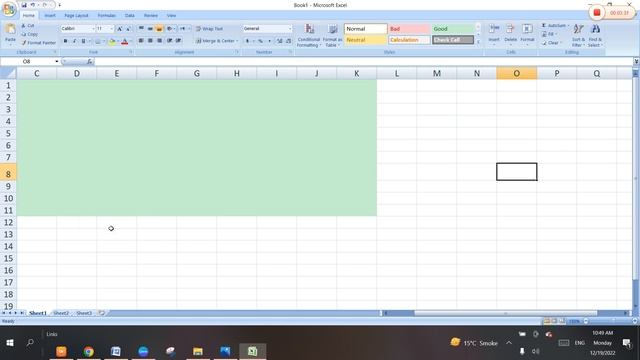Click Increase Decimal button
The height and width of the screenshot is (360, 640).
click(280, 41)
